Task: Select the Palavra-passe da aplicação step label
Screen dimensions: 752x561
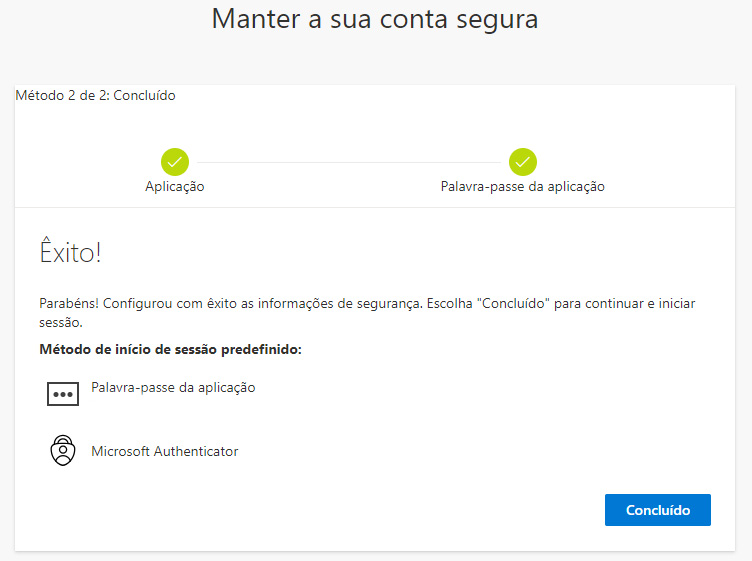Action: [523, 186]
